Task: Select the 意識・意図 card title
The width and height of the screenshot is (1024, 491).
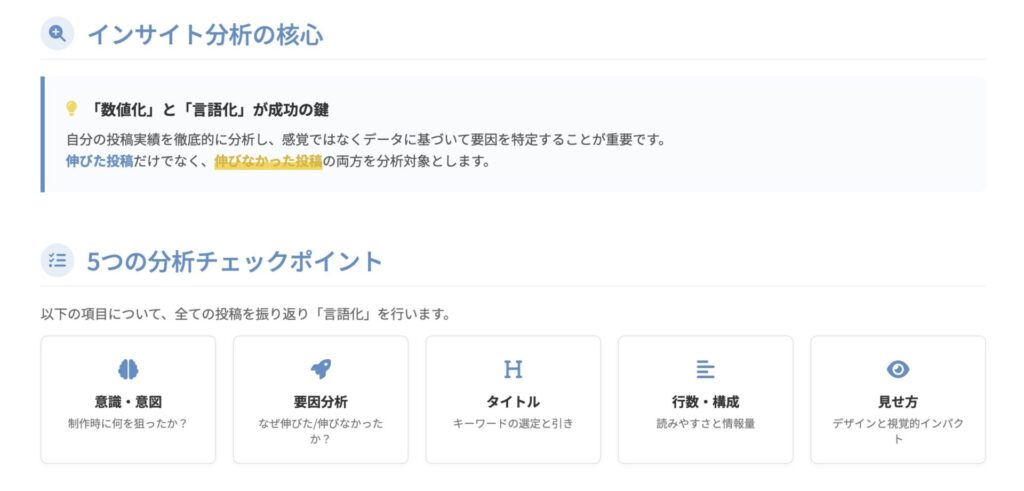Action: (128, 402)
